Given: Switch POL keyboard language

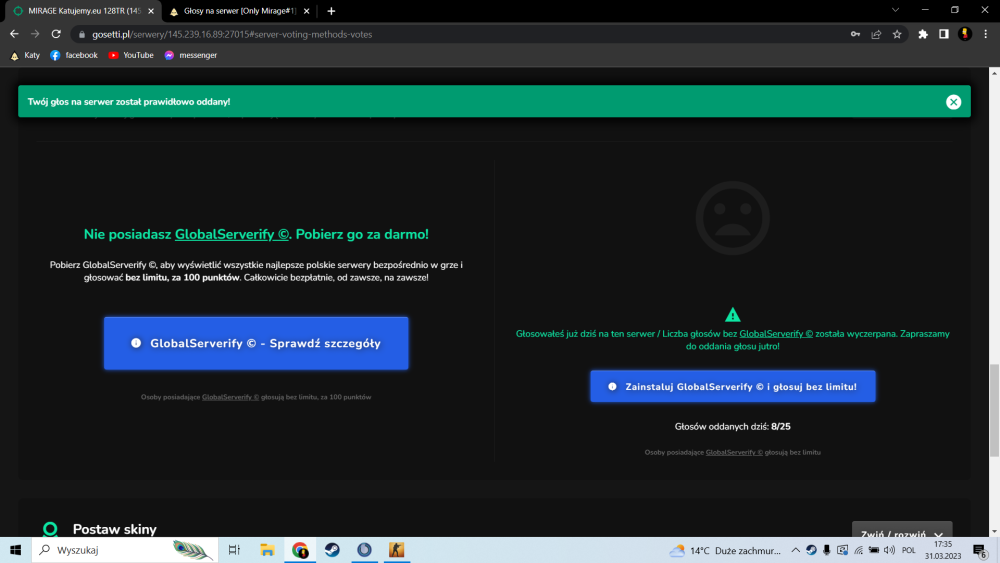Looking at the screenshot, I should [909, 550].
